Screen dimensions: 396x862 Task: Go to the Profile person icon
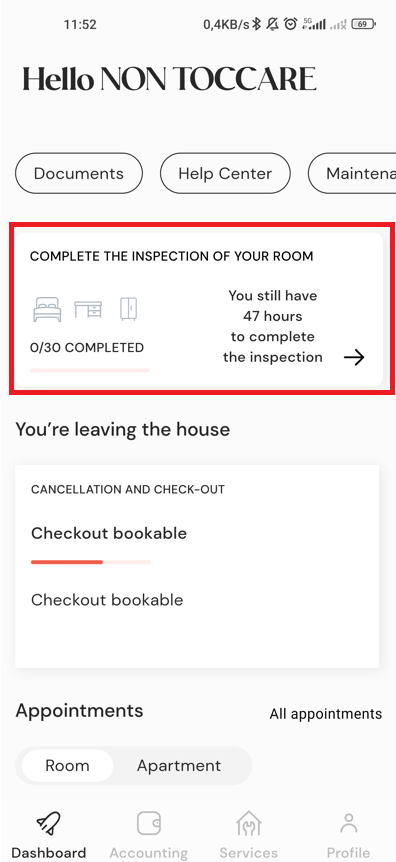348,824
